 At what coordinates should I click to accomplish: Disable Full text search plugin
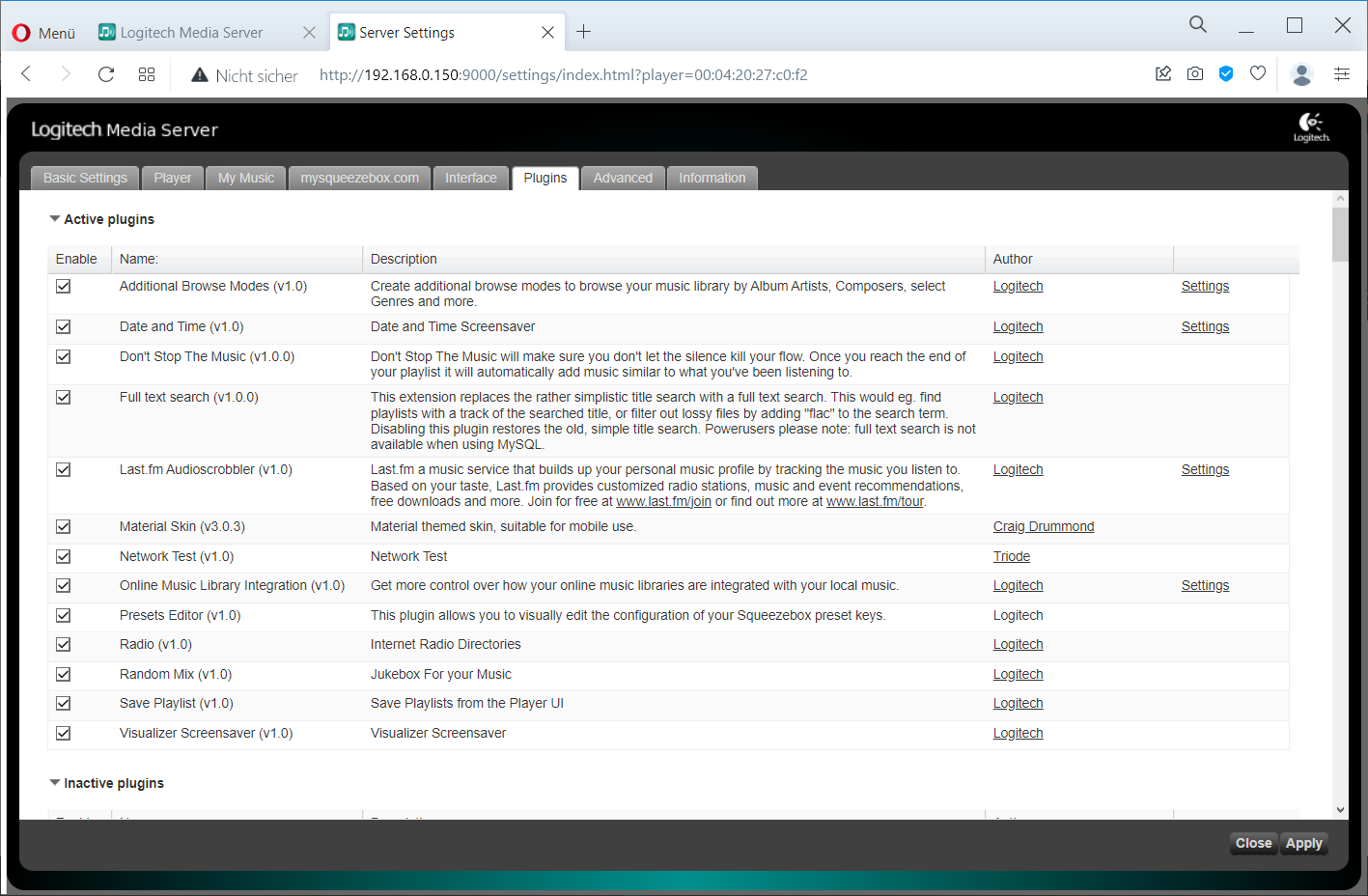64,397
